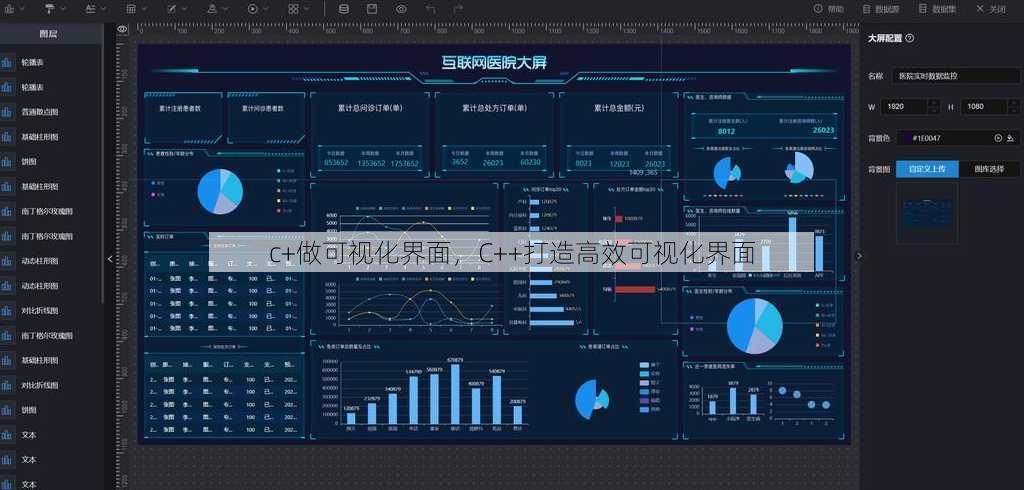Screen dimensions: 1024x490
Task: Open the 数据集 menu item
Action: 938,9
